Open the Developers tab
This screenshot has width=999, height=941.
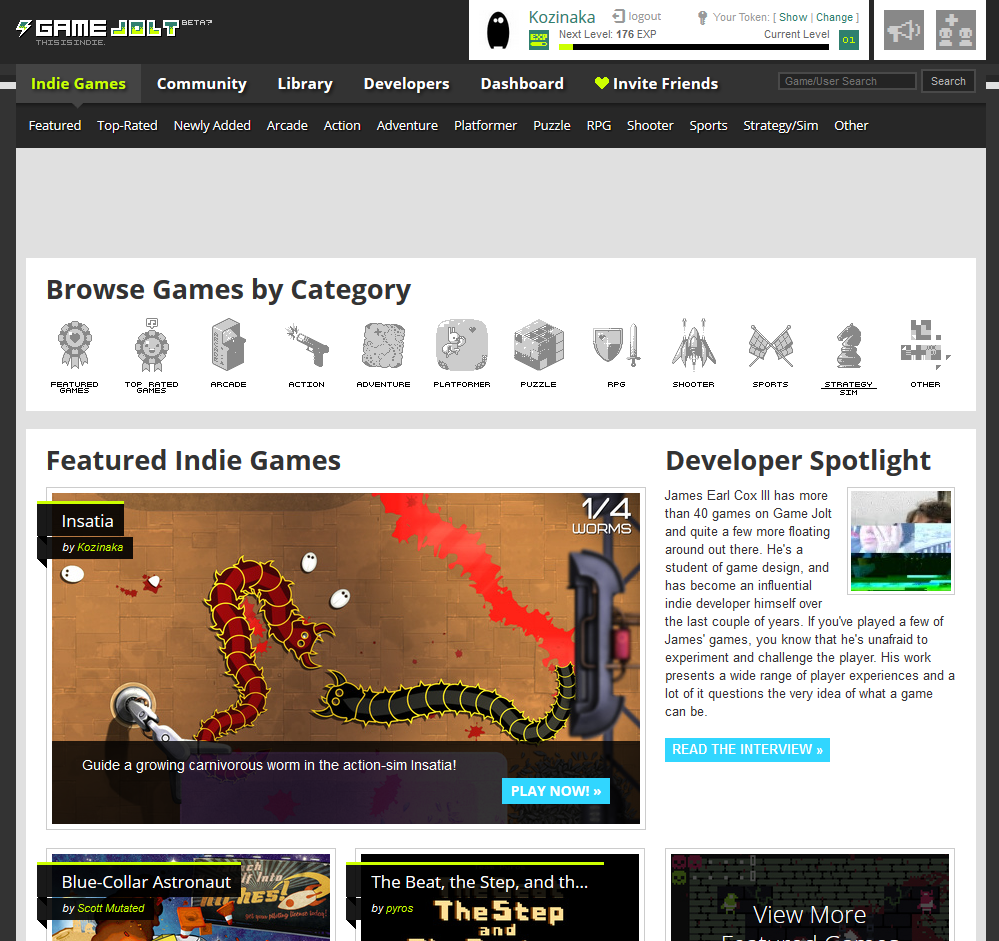coord(406,83)
